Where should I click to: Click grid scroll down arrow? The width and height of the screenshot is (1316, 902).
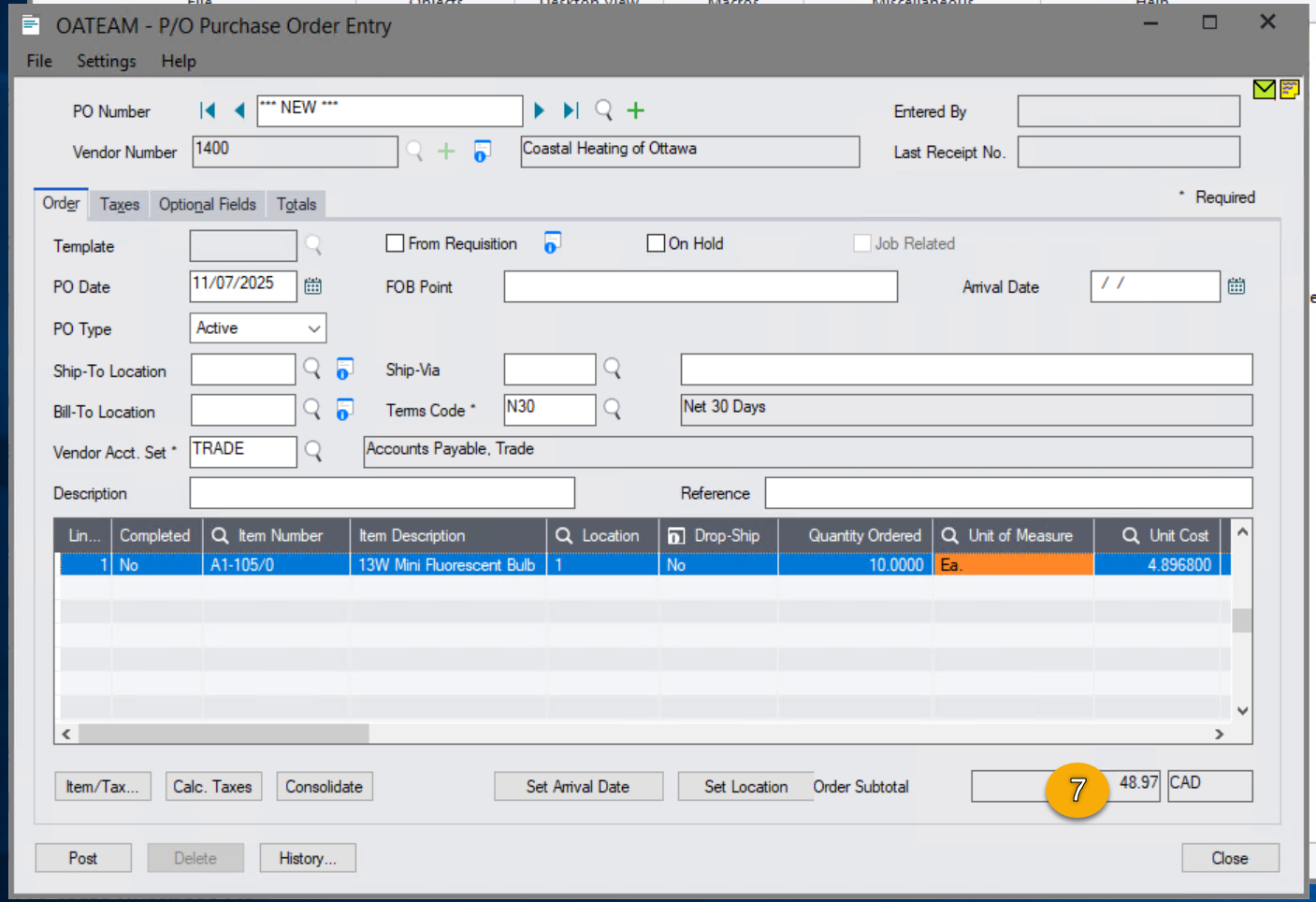tap(1242, 710)
